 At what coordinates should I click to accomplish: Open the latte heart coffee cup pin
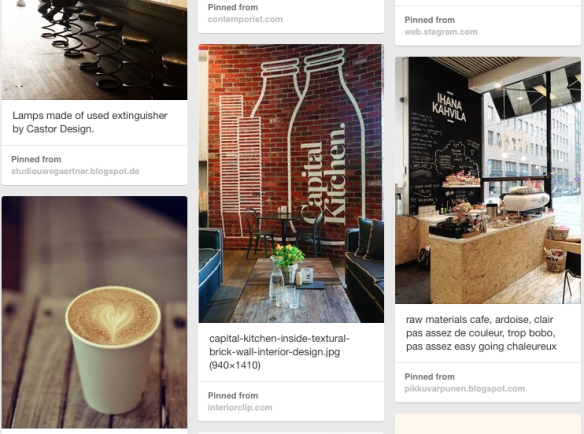[x=94, y=312]
